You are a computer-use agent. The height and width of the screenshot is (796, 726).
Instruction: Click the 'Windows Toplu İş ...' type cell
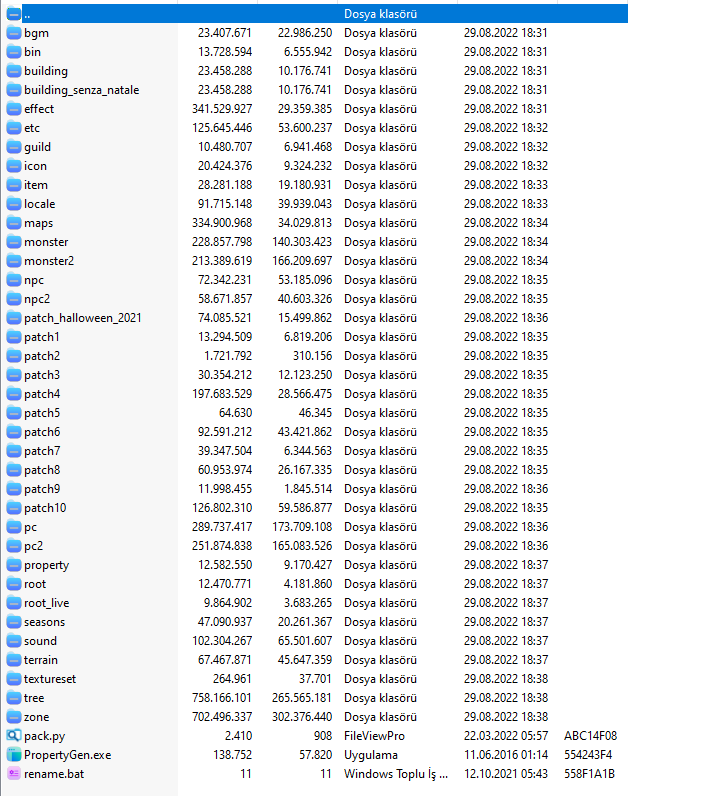396,774
